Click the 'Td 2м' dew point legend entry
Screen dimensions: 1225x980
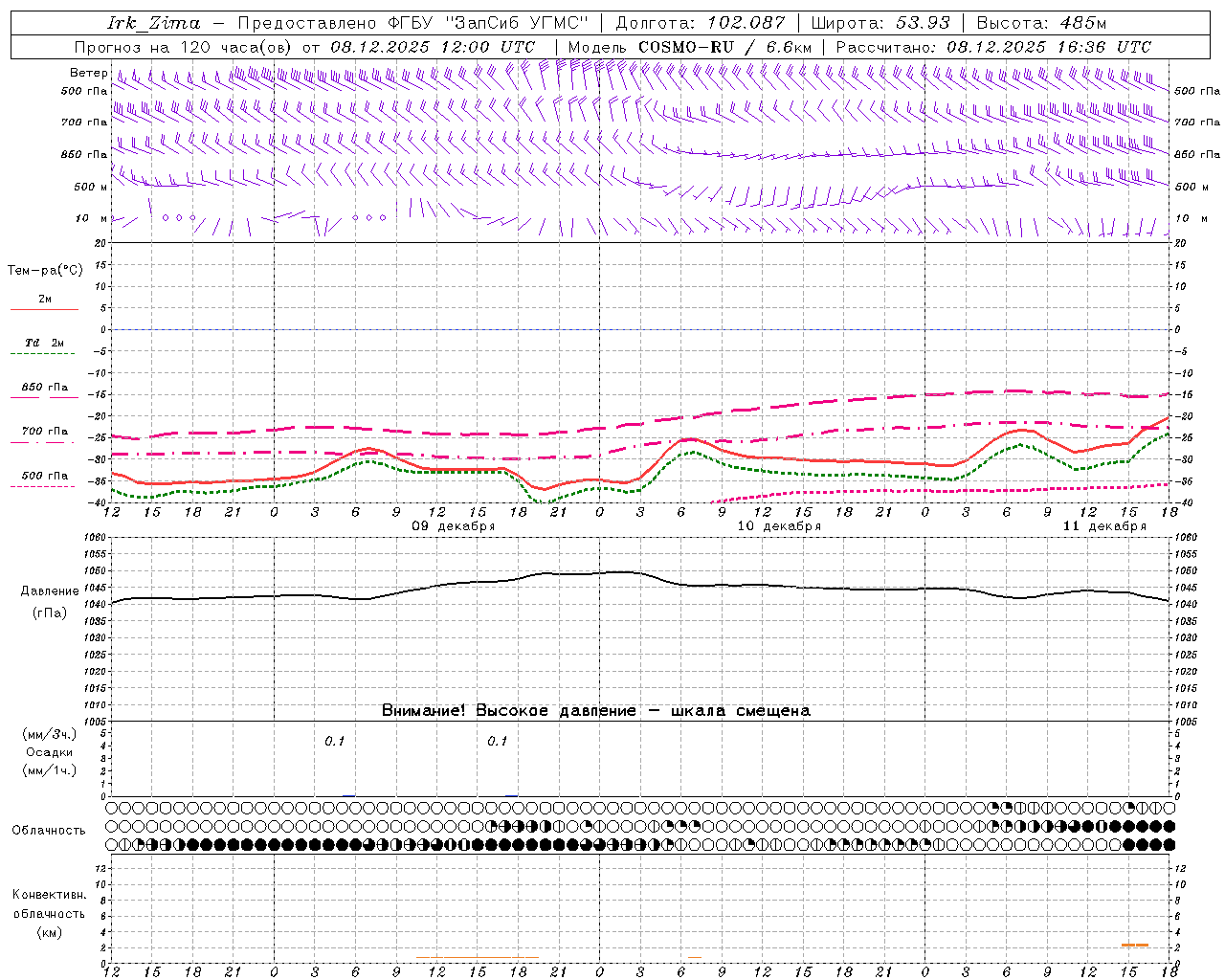(x=45, y=343)
